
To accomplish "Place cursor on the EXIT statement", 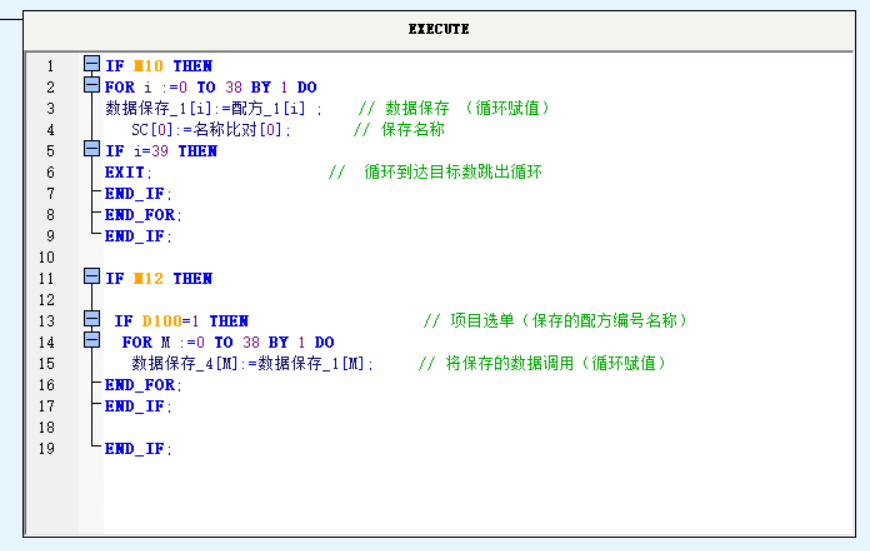I will point(124,172).
